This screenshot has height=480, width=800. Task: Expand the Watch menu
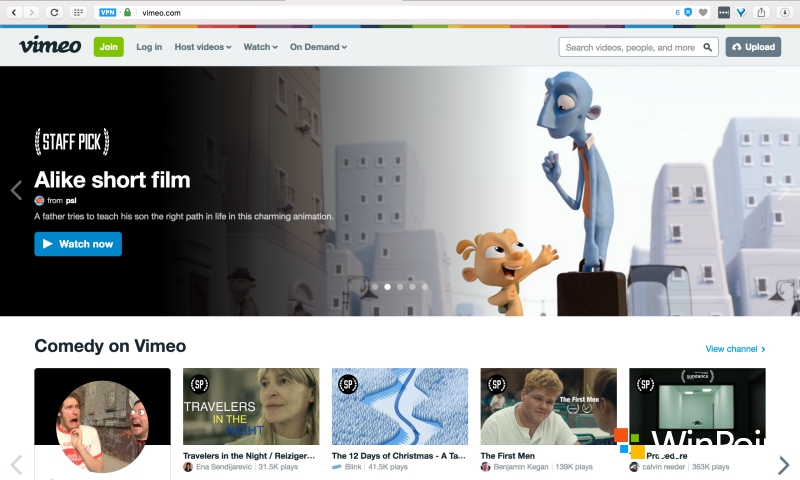click(261, 47)
